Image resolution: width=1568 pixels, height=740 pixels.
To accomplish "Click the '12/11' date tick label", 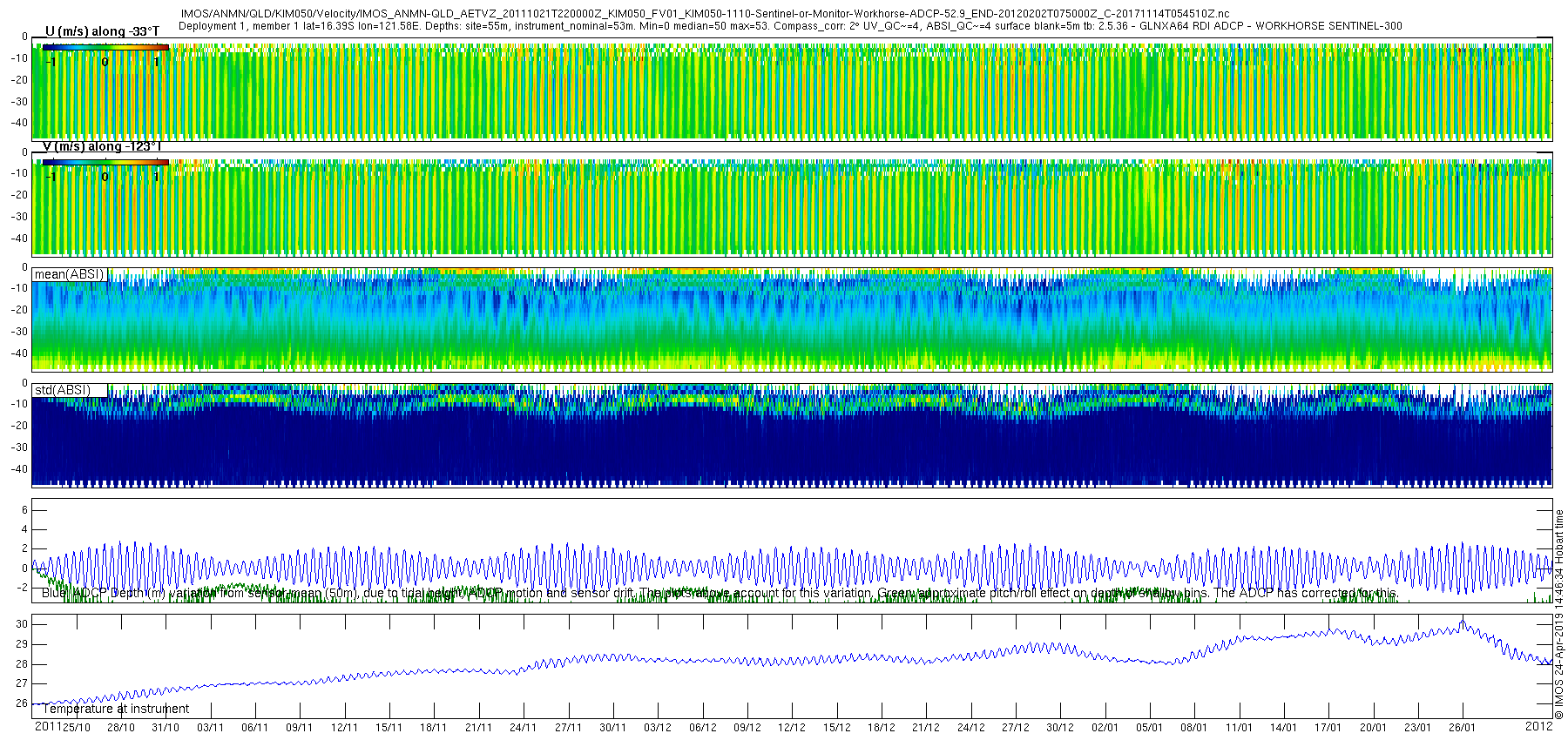I will [x=344, y=728].
